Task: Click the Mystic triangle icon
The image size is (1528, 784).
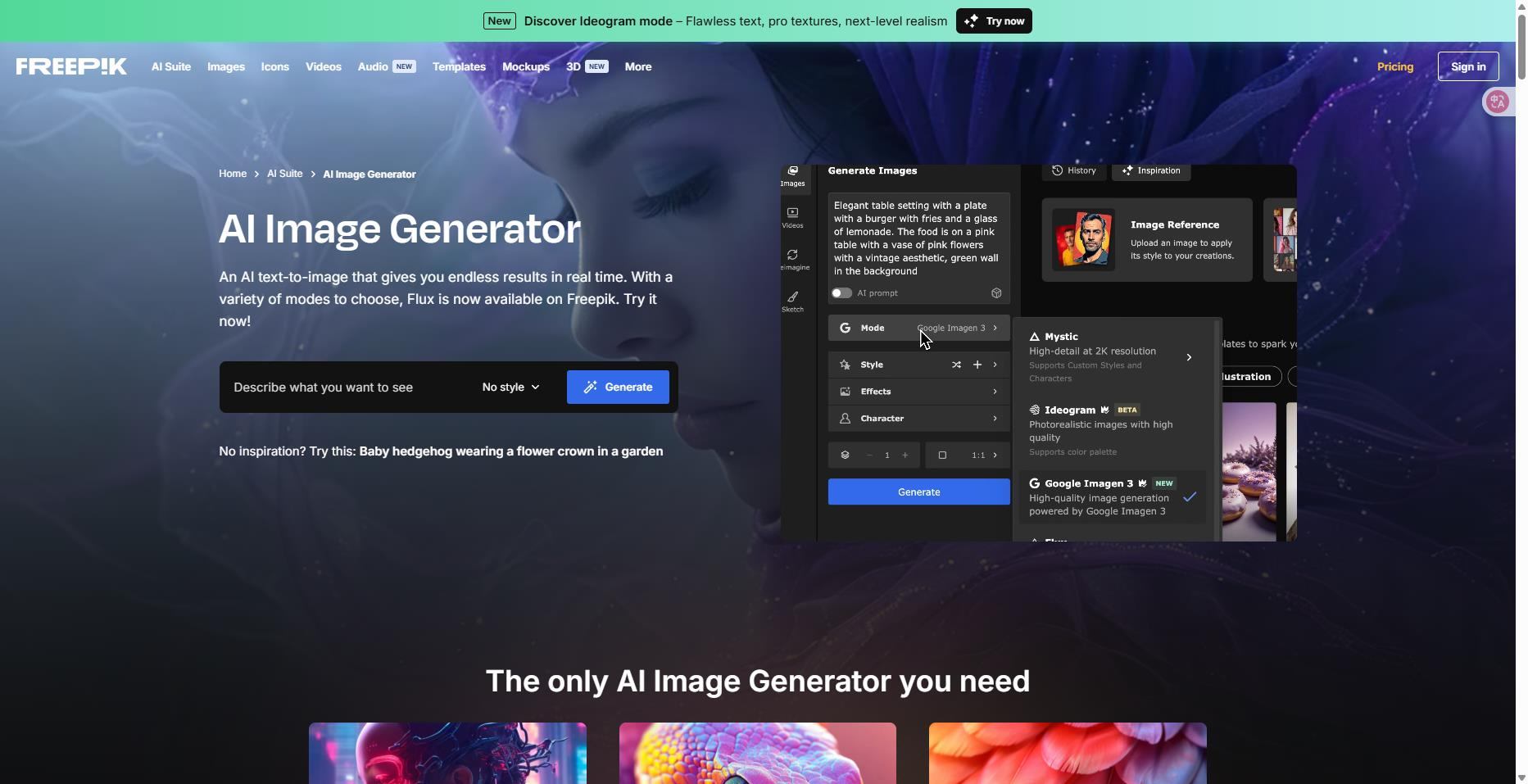Action: click(1034, 337)
